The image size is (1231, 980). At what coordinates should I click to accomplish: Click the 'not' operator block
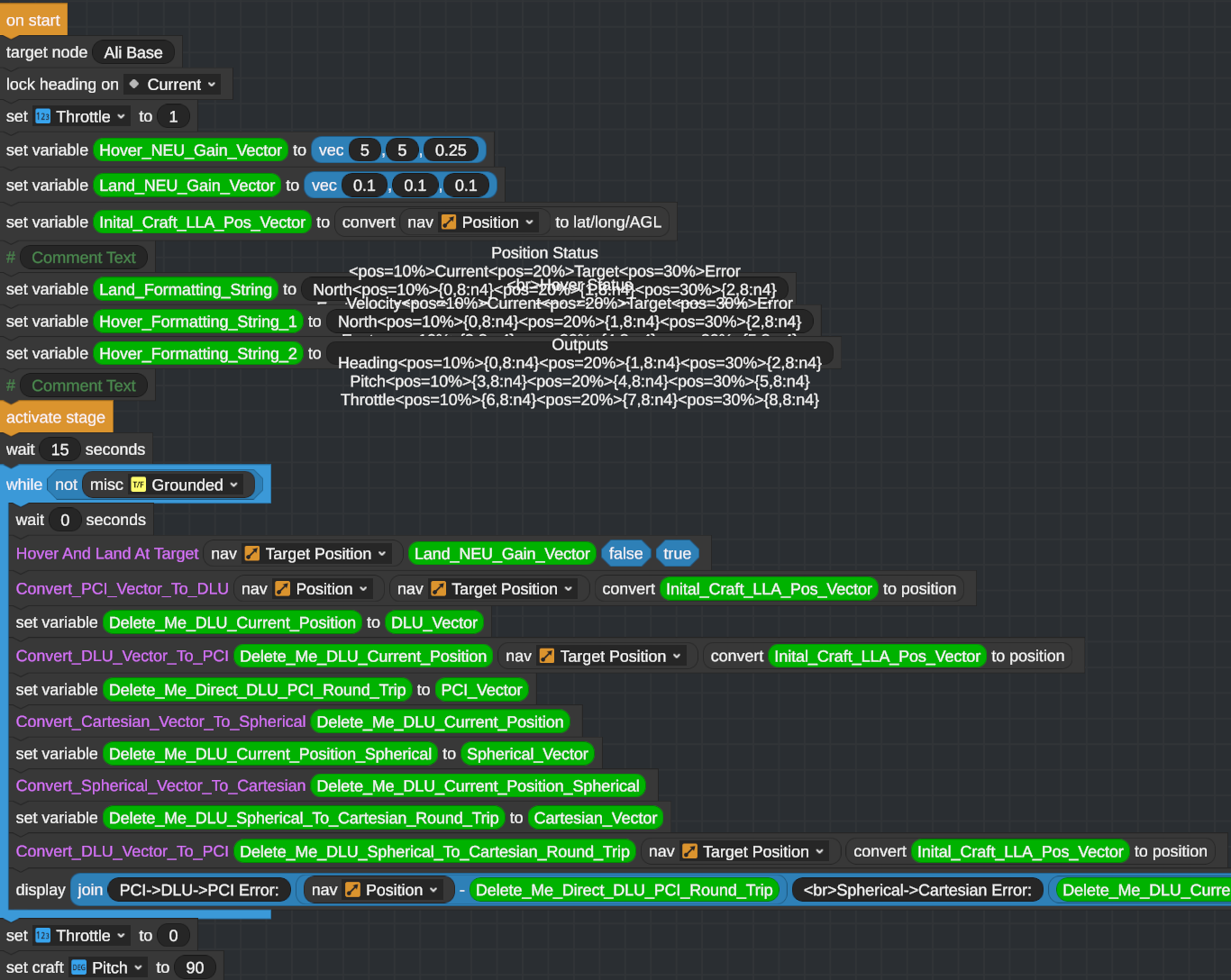[x=66, y=485]
